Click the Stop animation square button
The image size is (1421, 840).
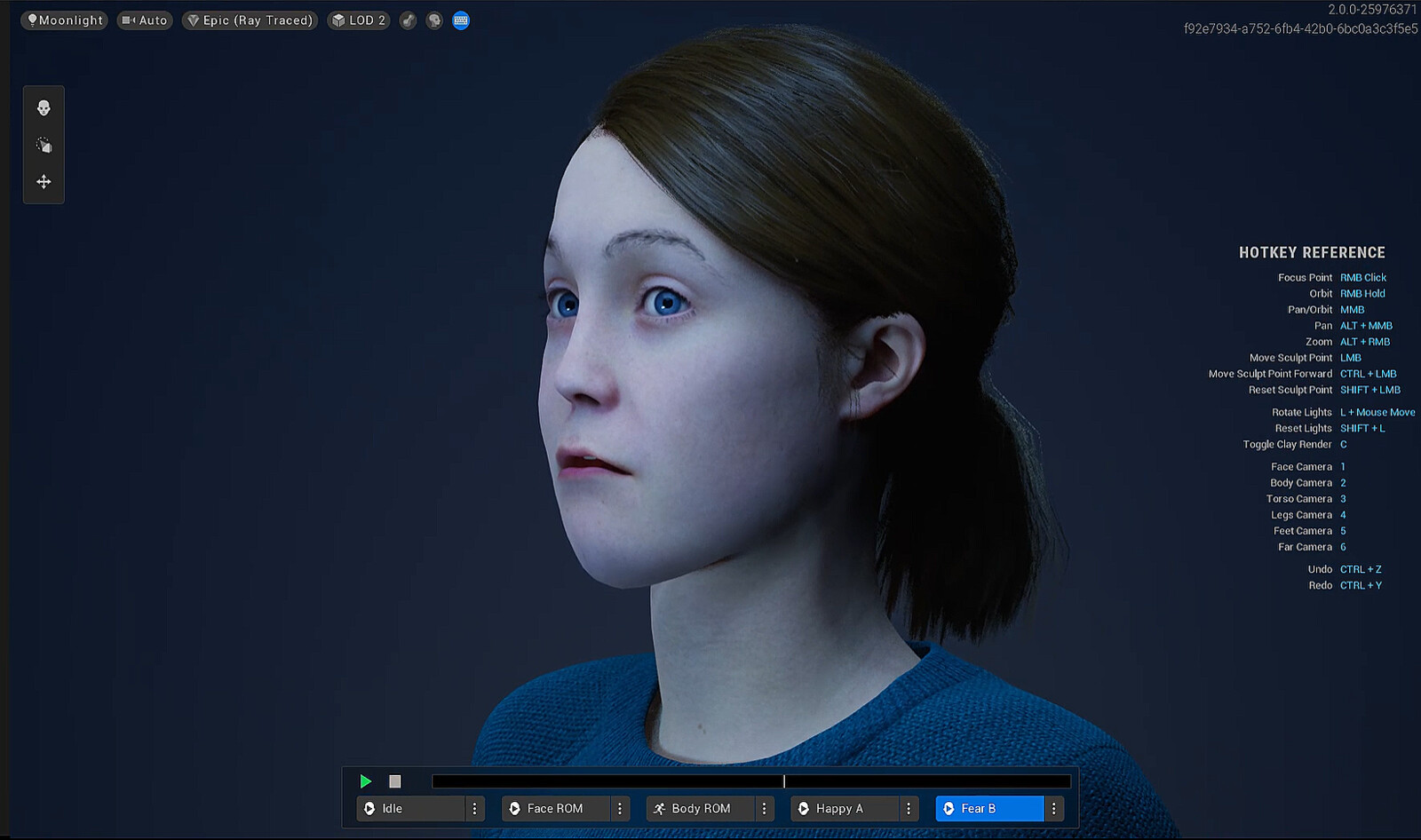click(395, 781)
